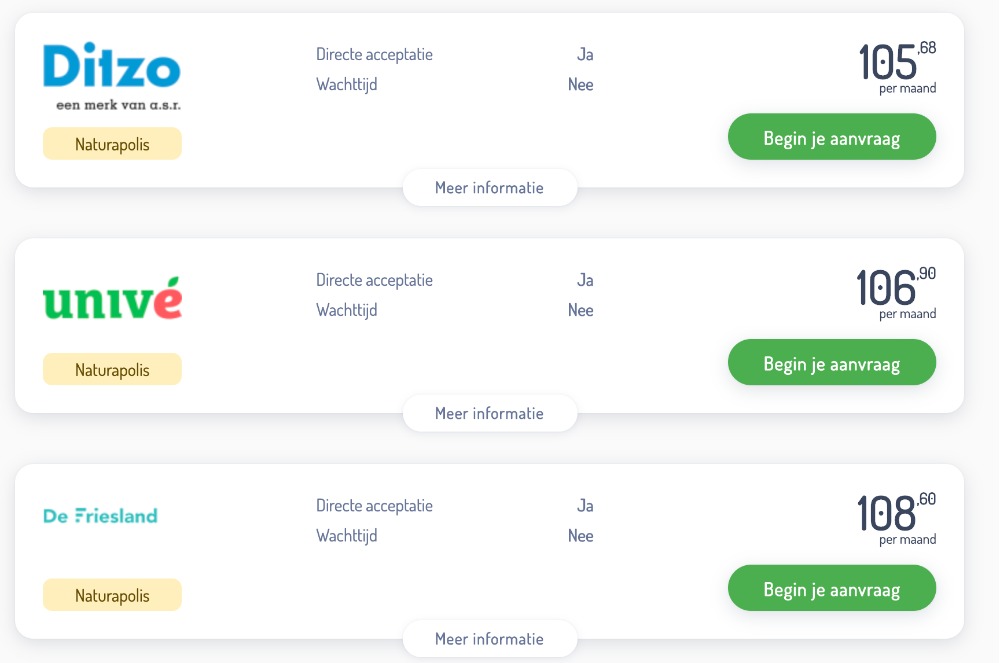Click Directe acceptatie Ja value on Univé card

pyautogui.click(x=585, y=280)
